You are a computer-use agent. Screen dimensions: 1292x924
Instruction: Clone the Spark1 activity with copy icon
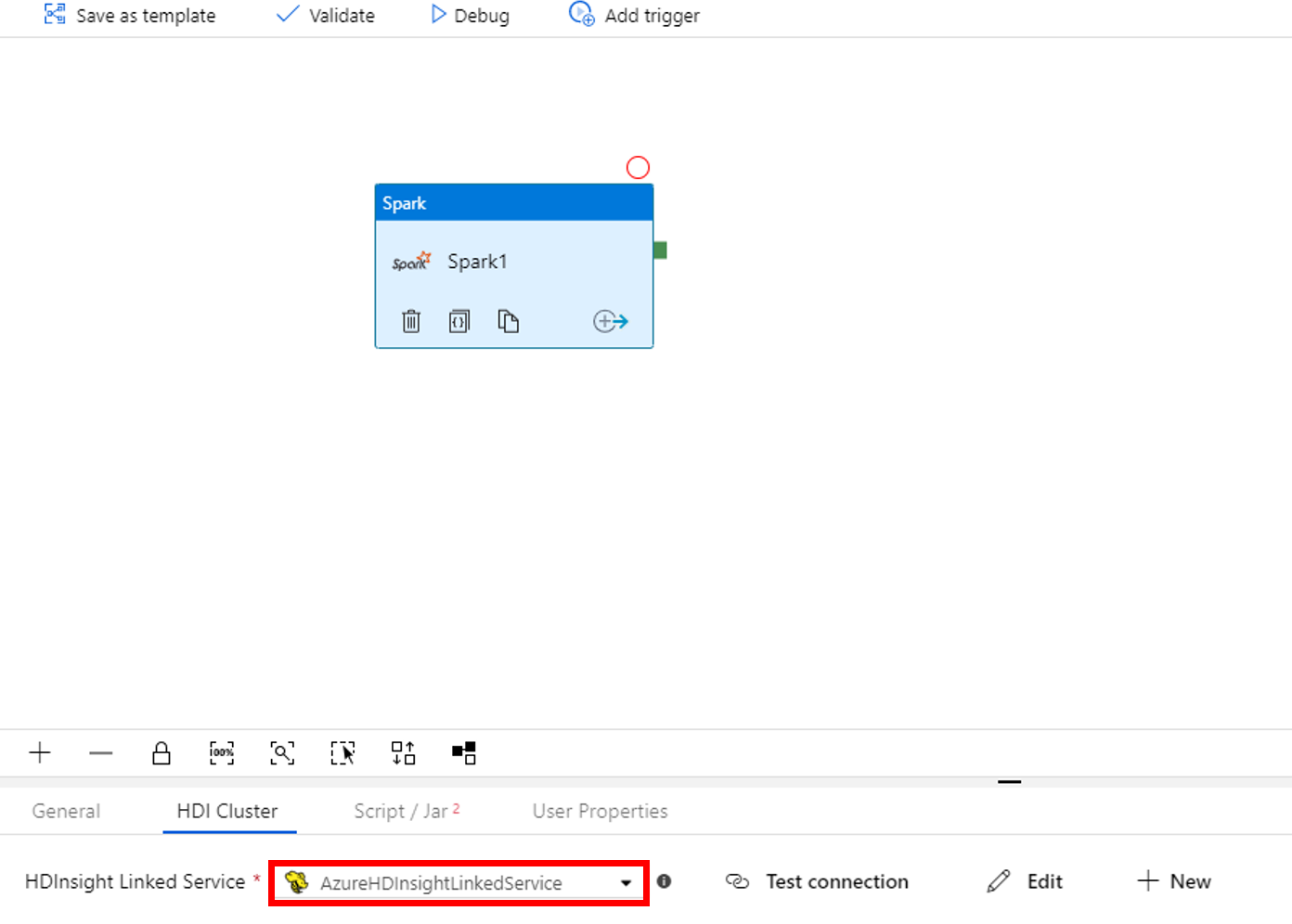[x=509, y=320]
